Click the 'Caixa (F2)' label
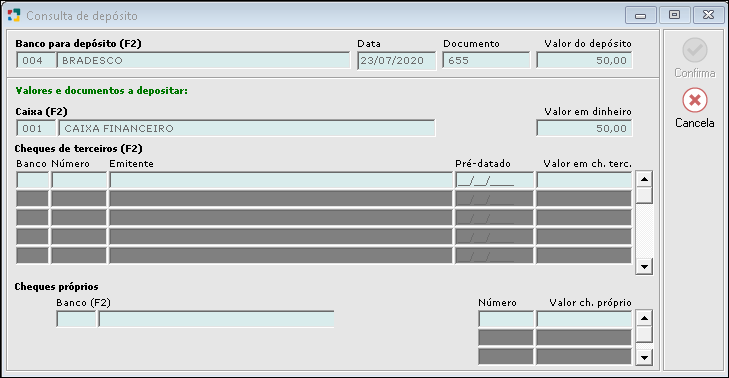Image resolution: width=729 pixels, height=378 pixels. point(41,112)
